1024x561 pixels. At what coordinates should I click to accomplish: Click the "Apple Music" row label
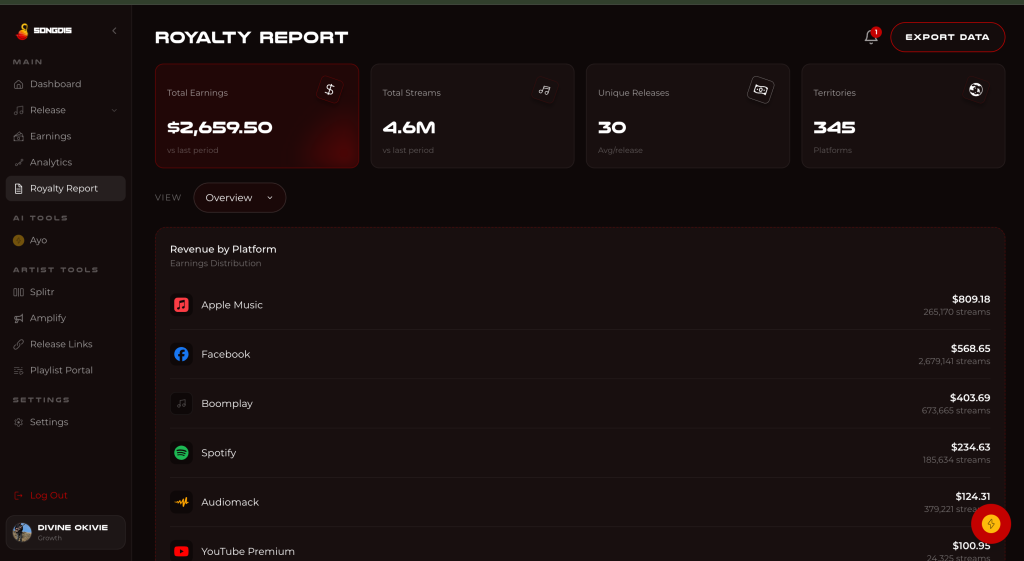(x=232, y=305)
